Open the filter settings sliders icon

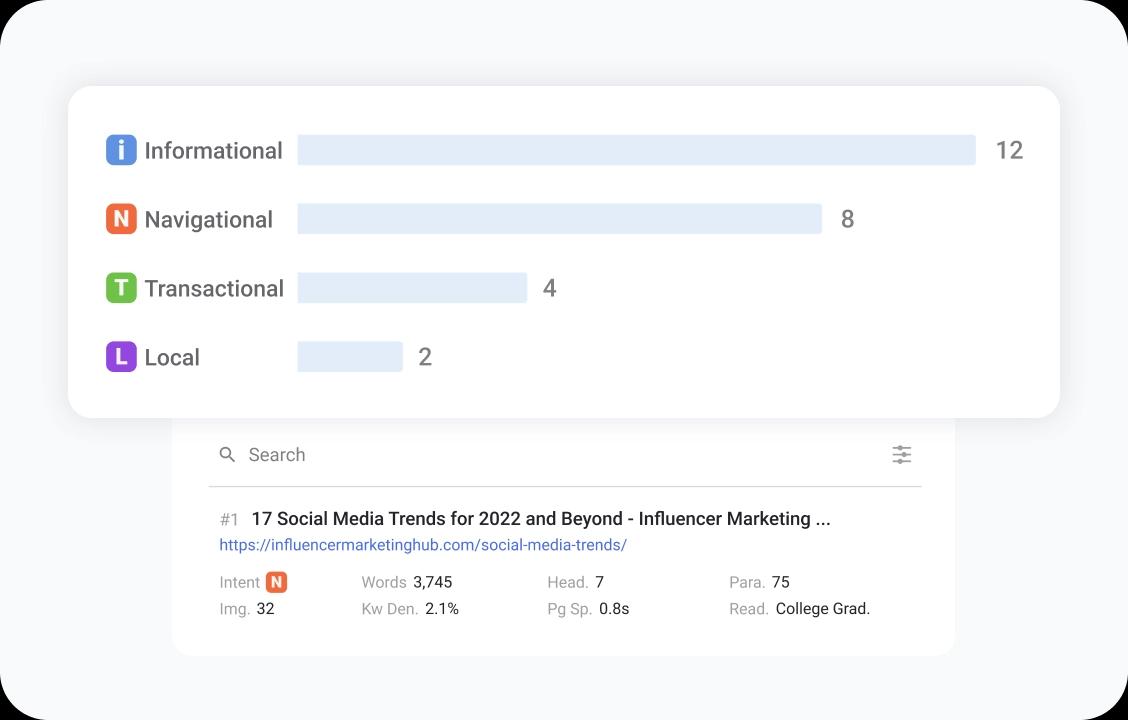[901, 455]
